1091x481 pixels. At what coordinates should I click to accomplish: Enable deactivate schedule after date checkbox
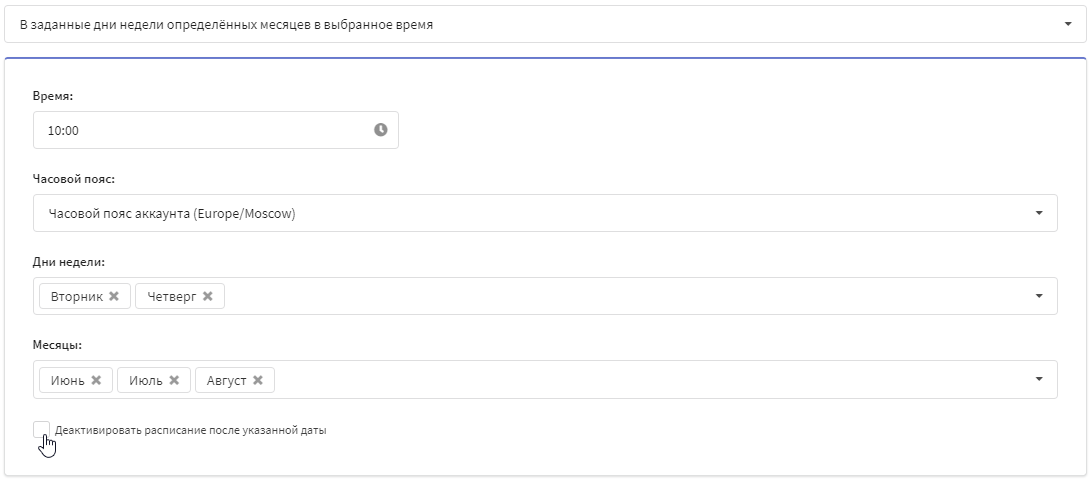(41, 429)
